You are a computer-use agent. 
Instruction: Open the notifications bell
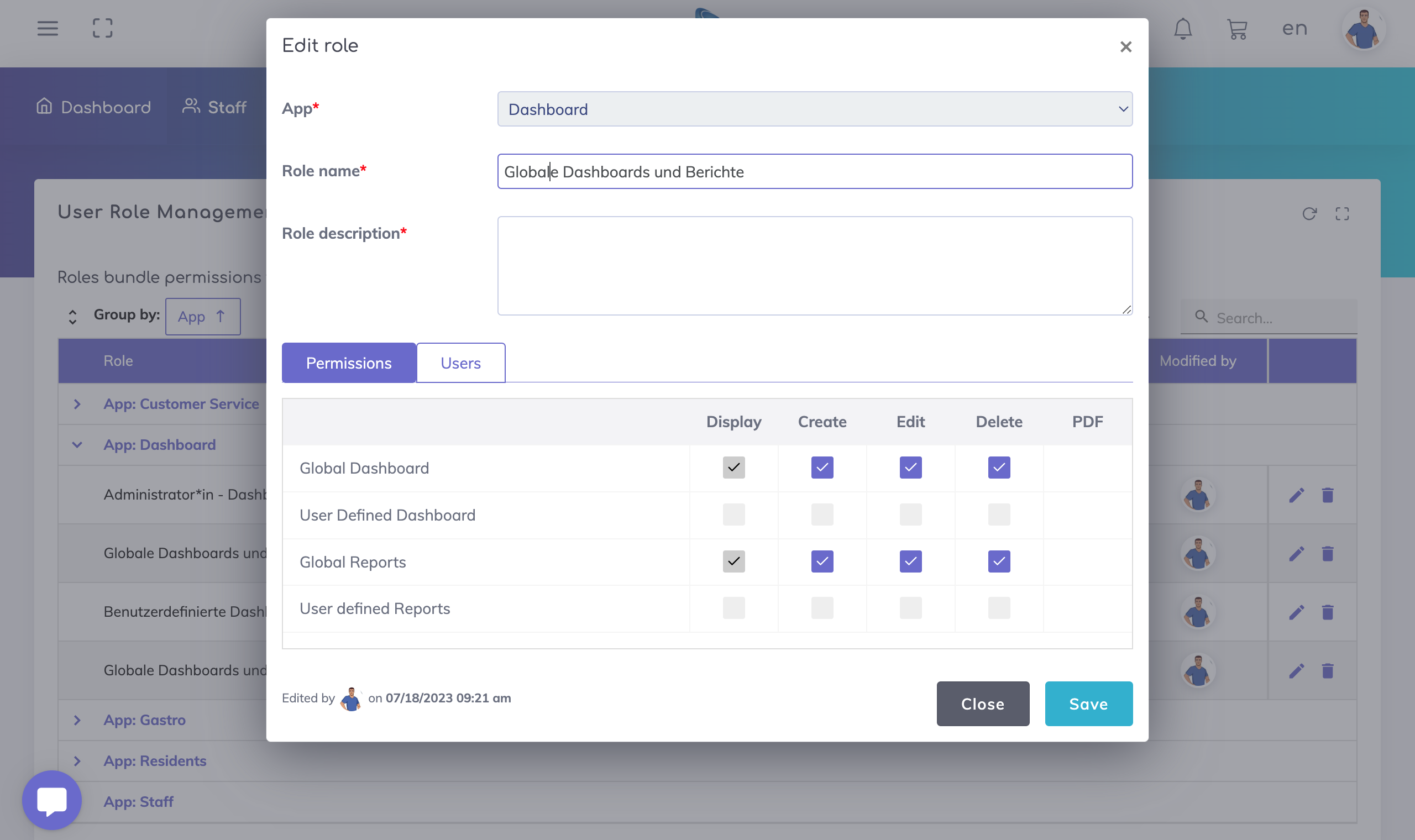[x=1182, y=29]
